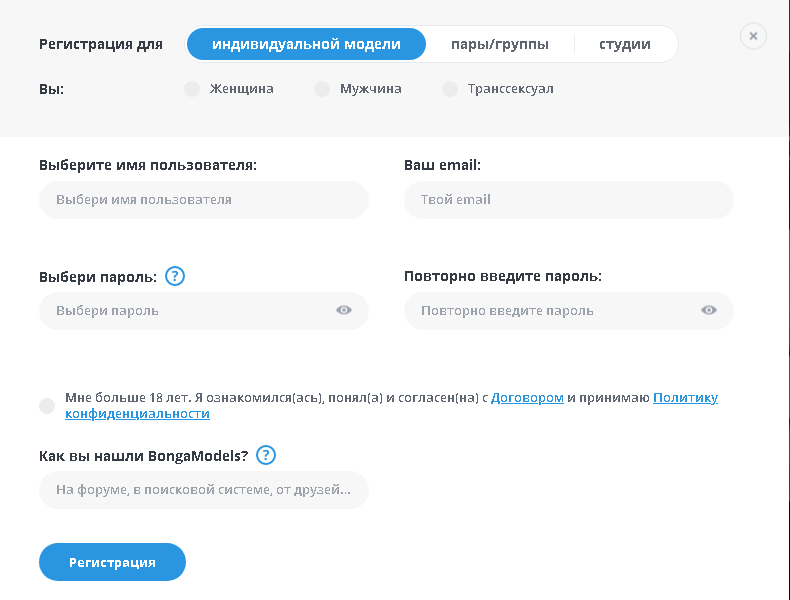Switch to индивидуальной модели tab
790x600 pixels.
306,44
